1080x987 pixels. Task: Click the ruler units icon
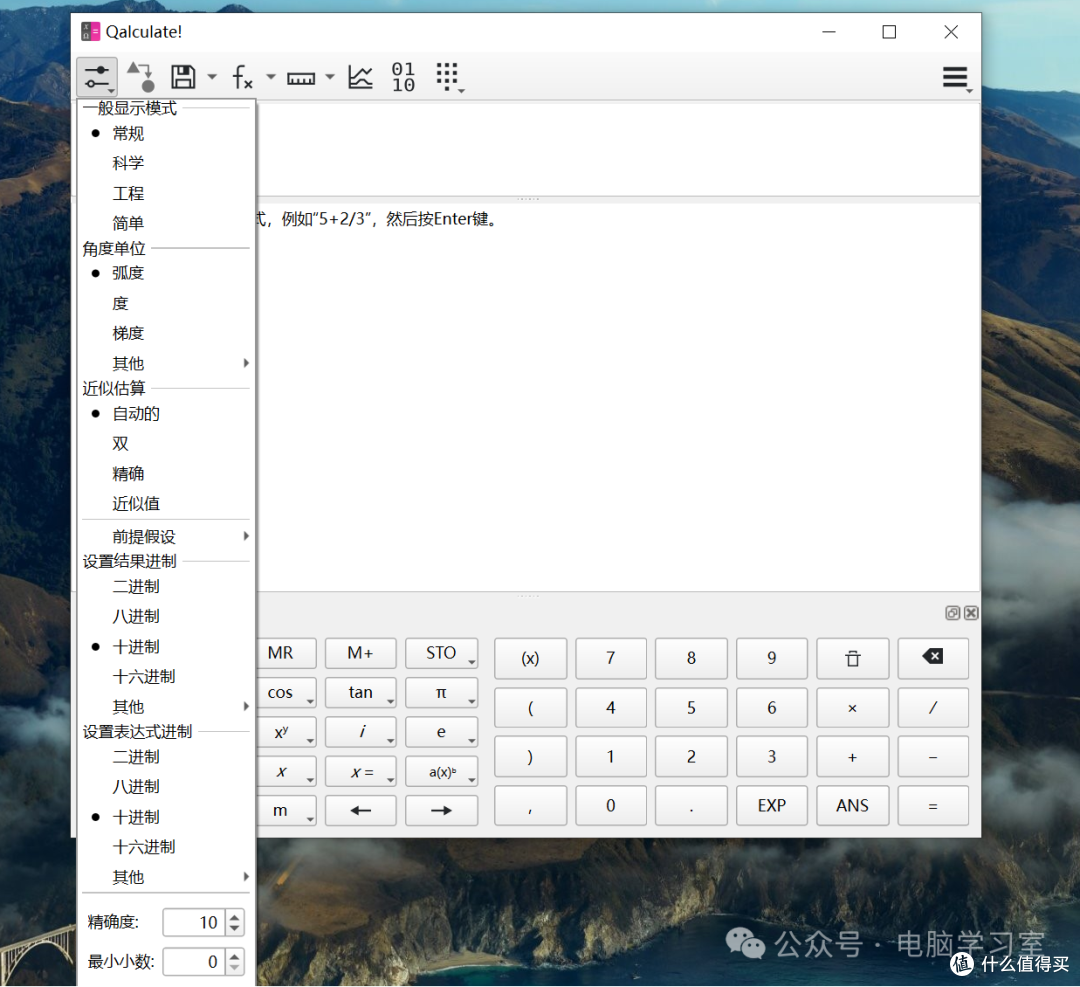301,78
